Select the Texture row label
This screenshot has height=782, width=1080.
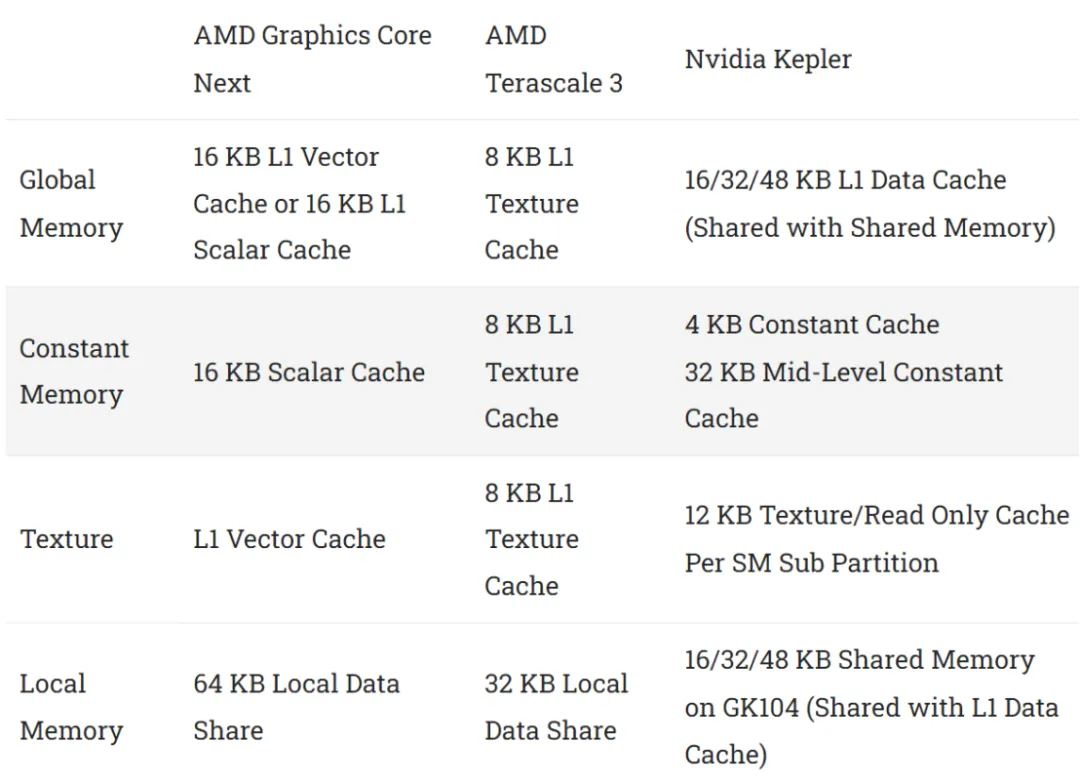pyautogui.click(x=66, y=539)
